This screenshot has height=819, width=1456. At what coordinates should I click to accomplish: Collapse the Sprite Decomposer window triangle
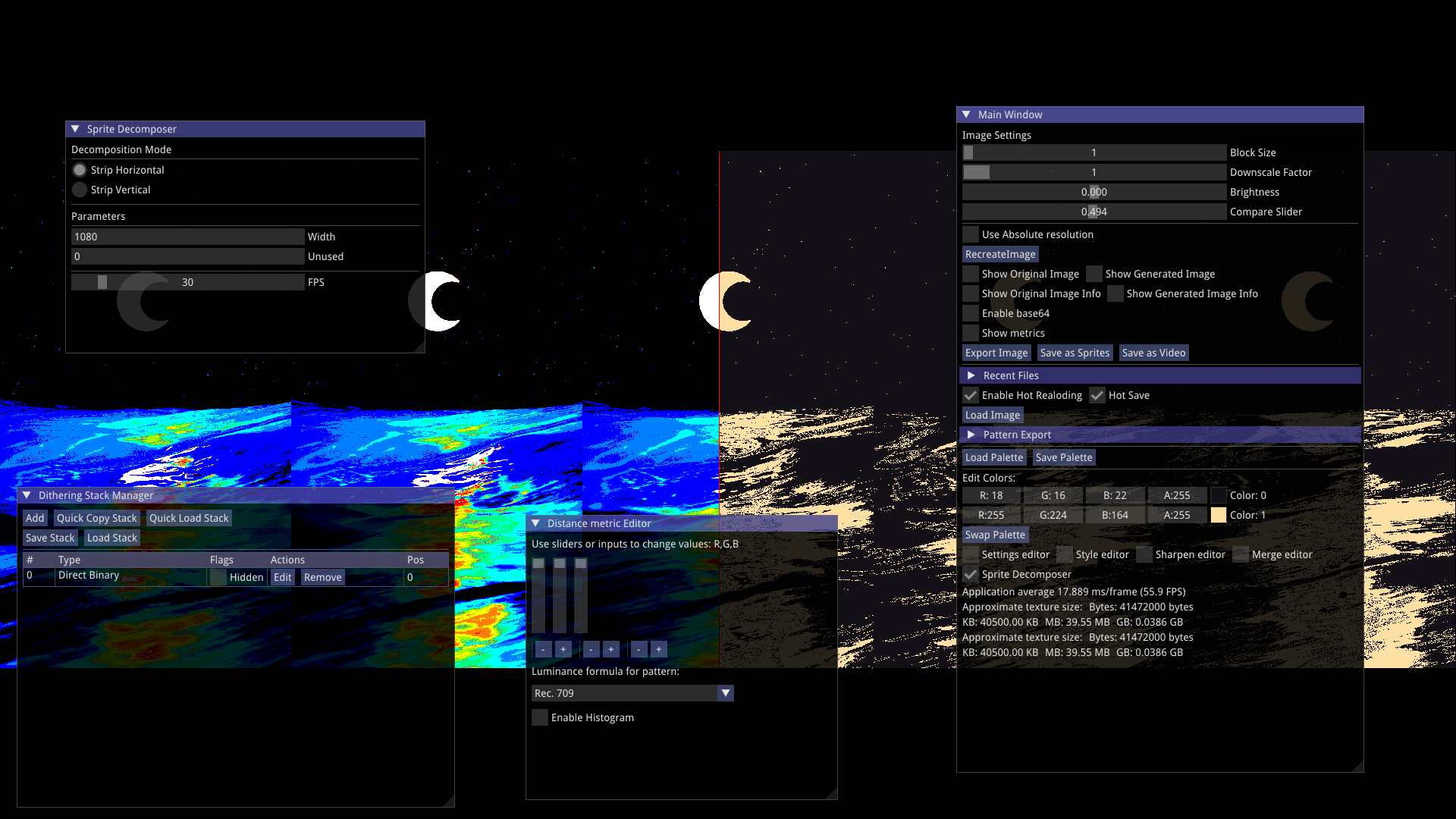(x=75, y=129)
